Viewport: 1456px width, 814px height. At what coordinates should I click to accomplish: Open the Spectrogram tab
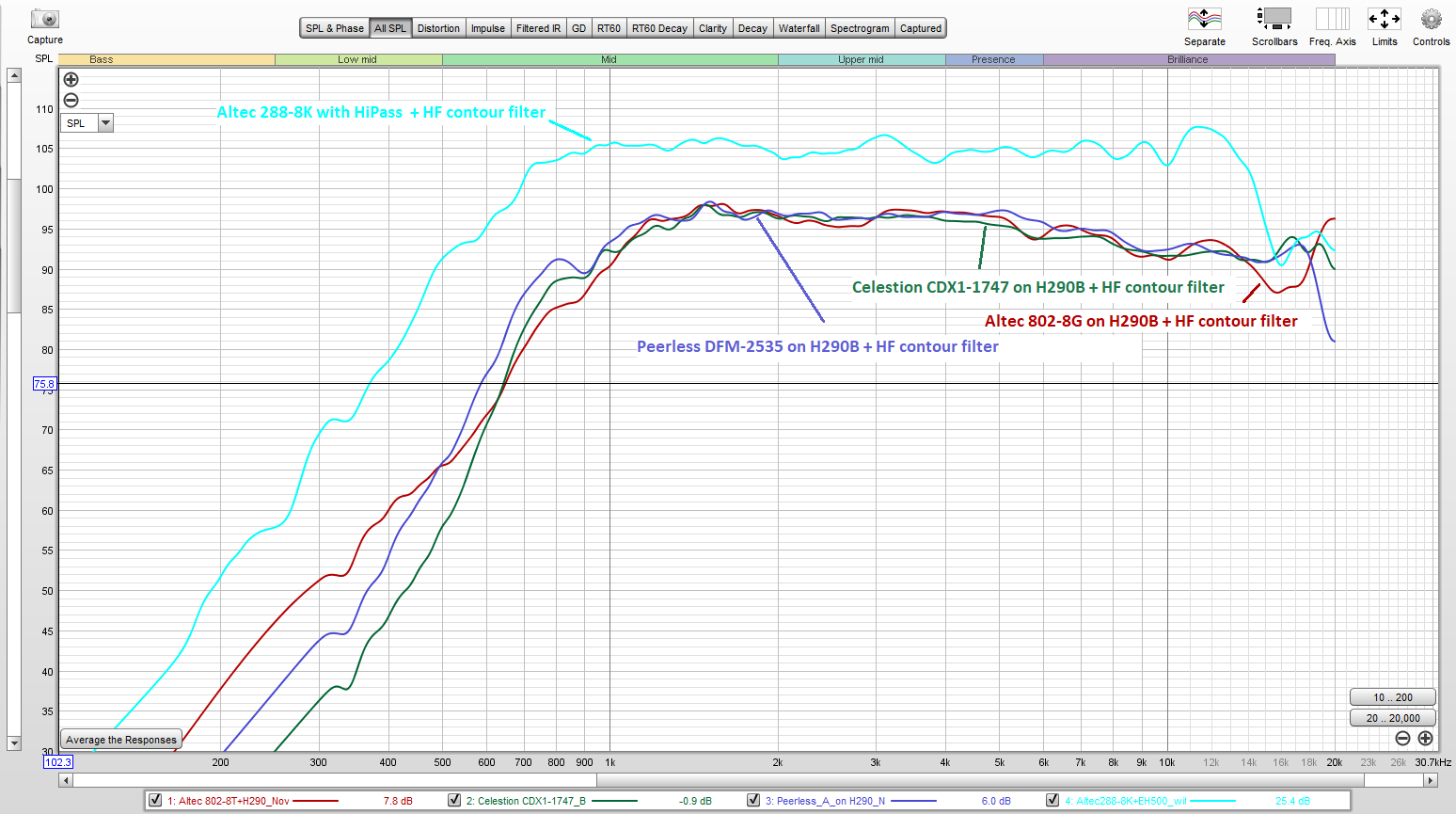(x=860, y=28)
